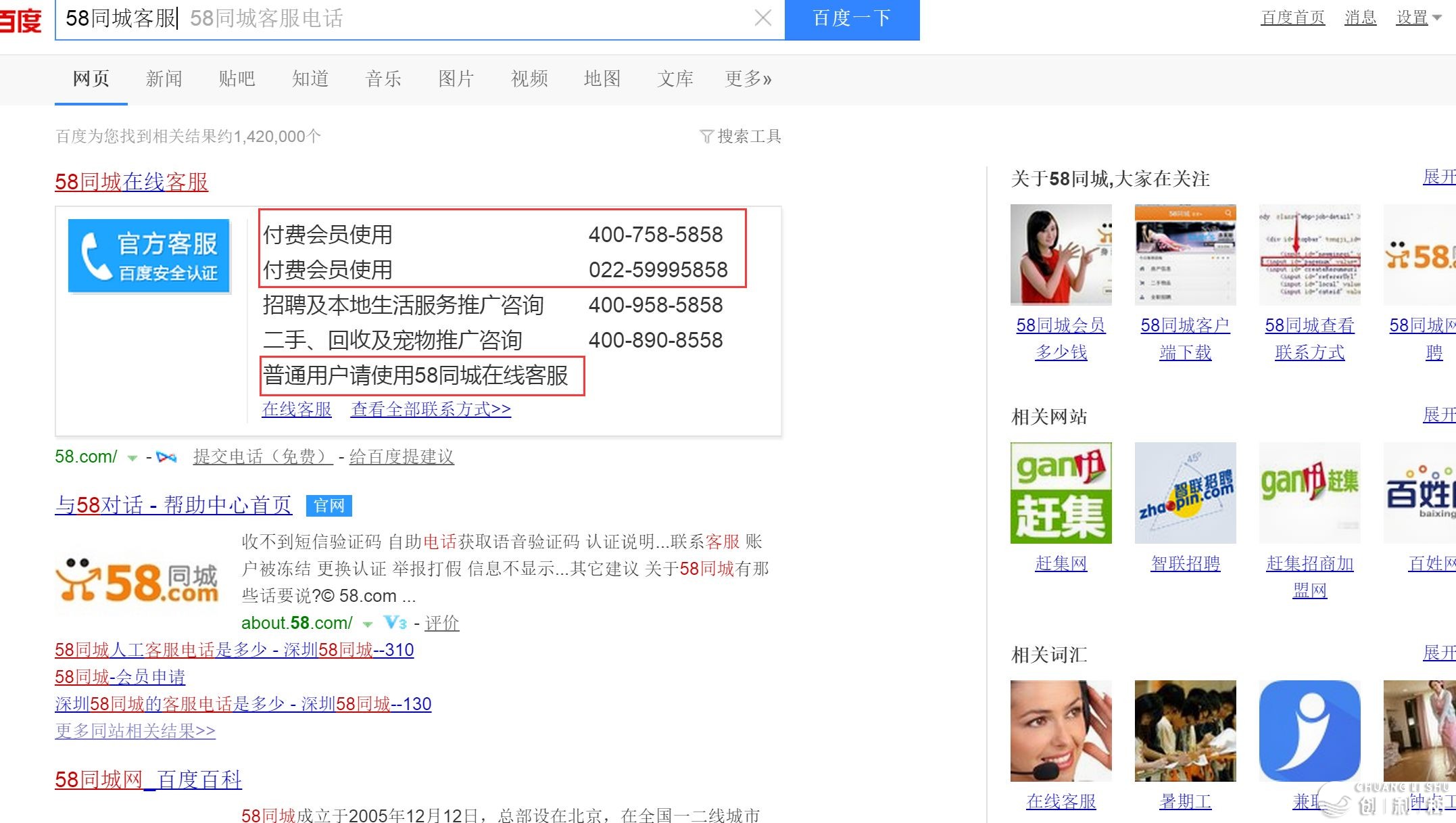Click the 58同城客户端下载 thumbnail image
Screen dimensions: 1456x823
click(1186, 254)
